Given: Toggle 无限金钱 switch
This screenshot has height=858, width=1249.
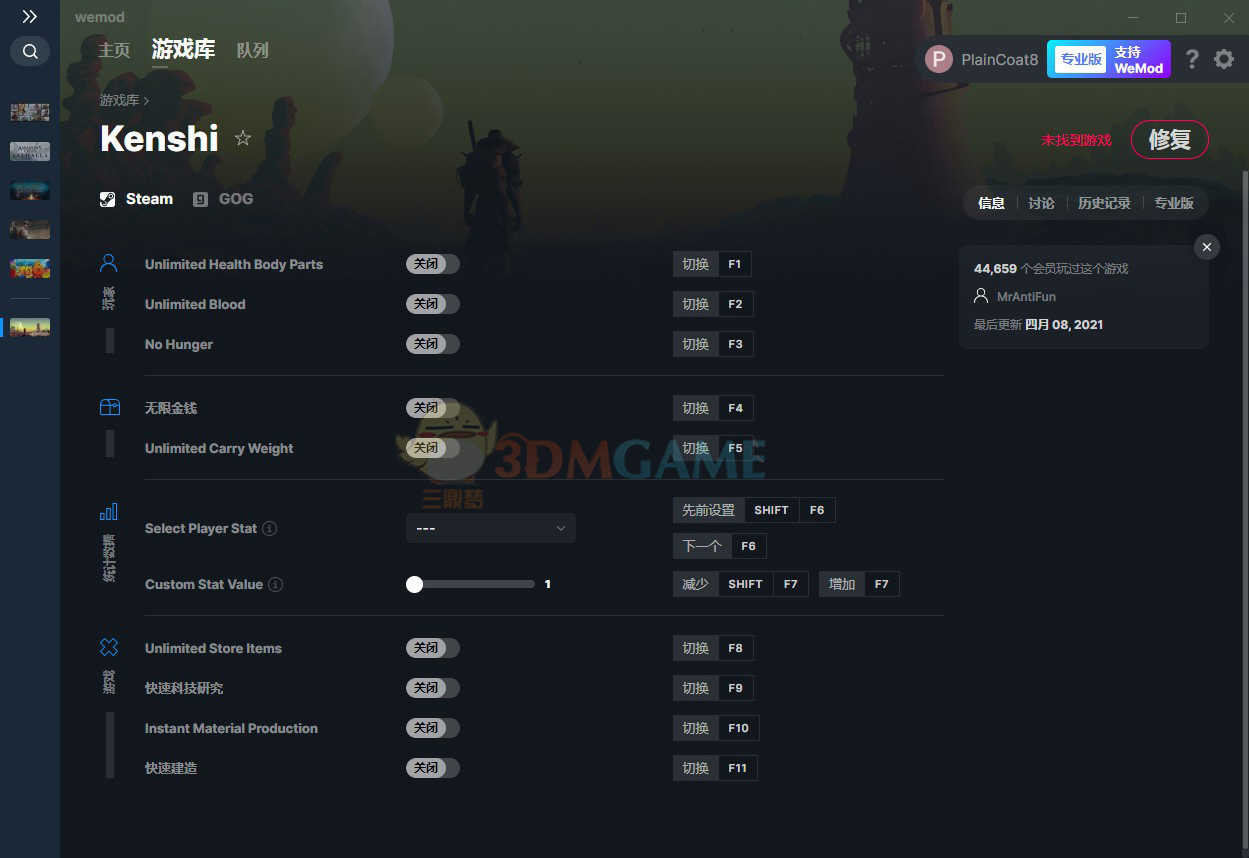Looking at the screenshot, I should pos(433,408).
